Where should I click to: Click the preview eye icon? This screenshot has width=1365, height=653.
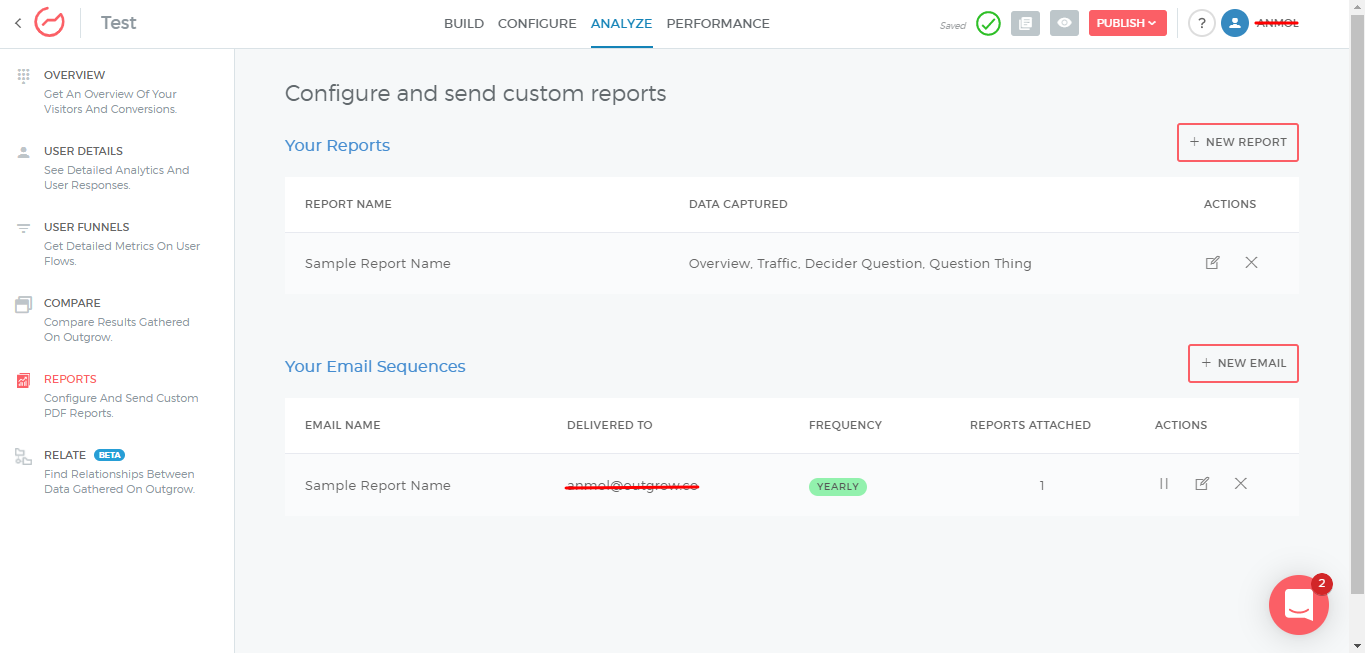1064,23
